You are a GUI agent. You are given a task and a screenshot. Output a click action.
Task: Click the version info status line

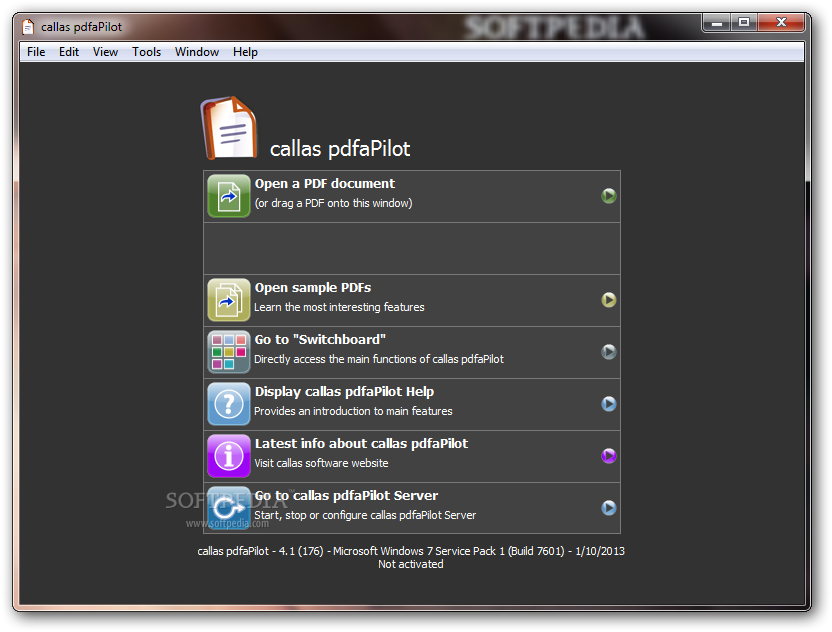[x=411, y=551]
